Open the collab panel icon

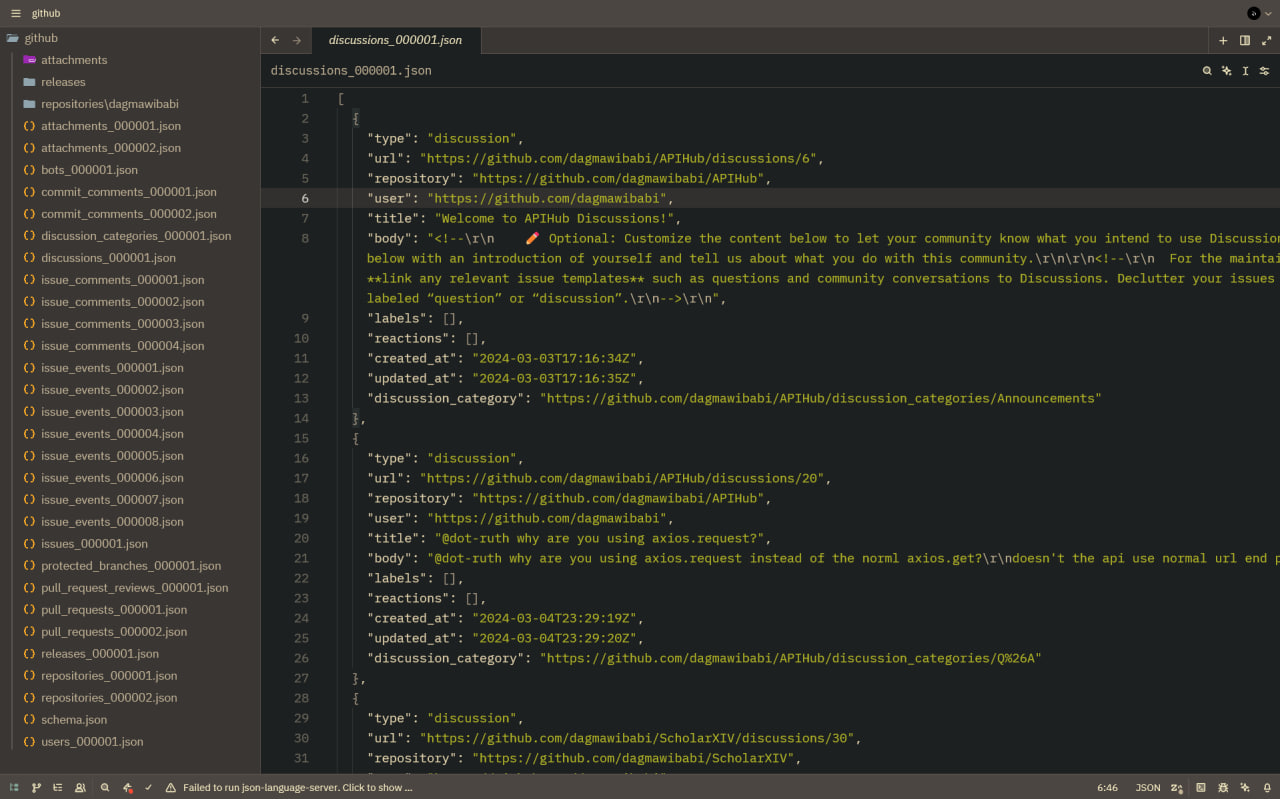click(x=80, y=788)
